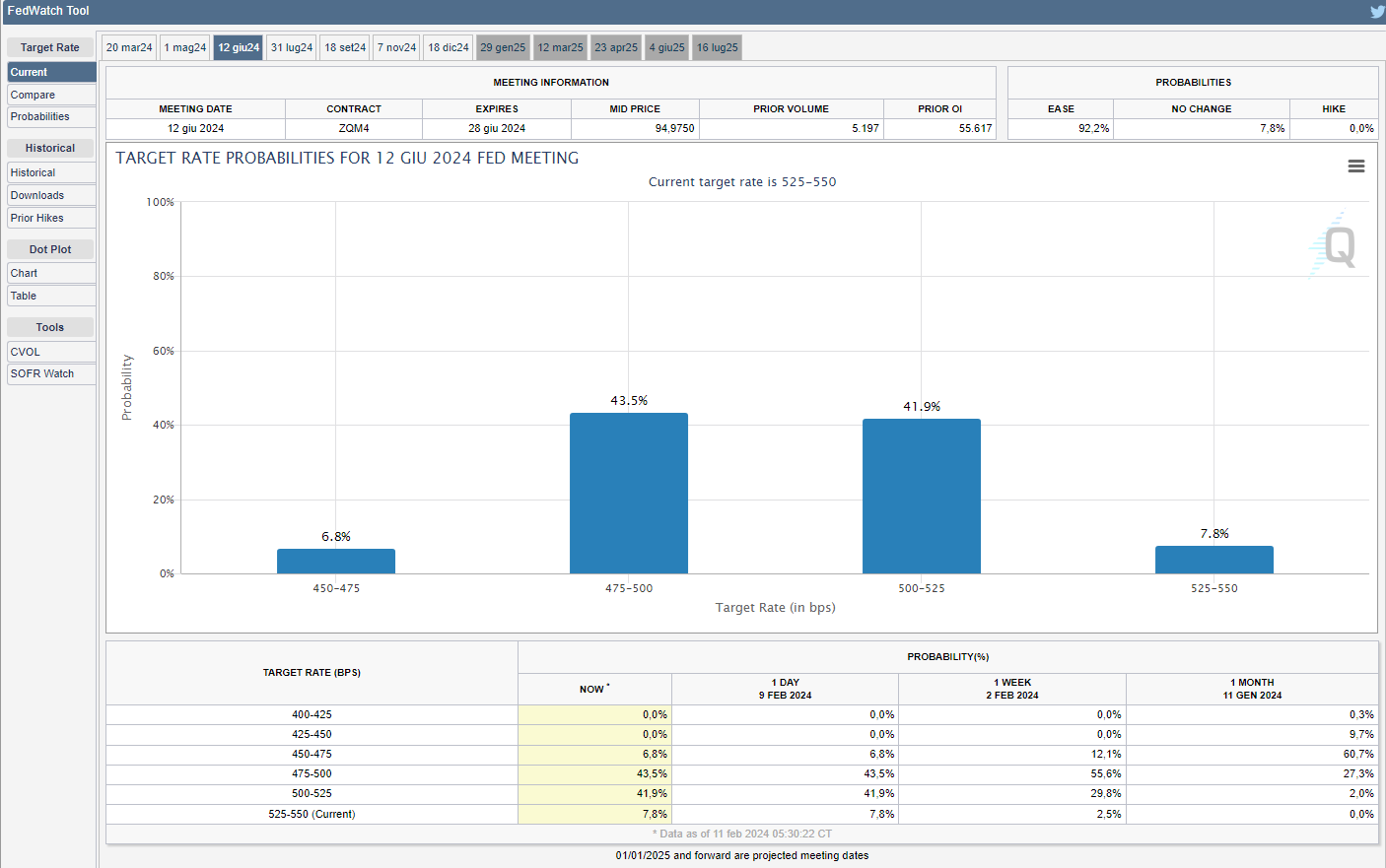1386x868 pixels.
Task: Open the Dot Plot Chart
Action: 51,273
